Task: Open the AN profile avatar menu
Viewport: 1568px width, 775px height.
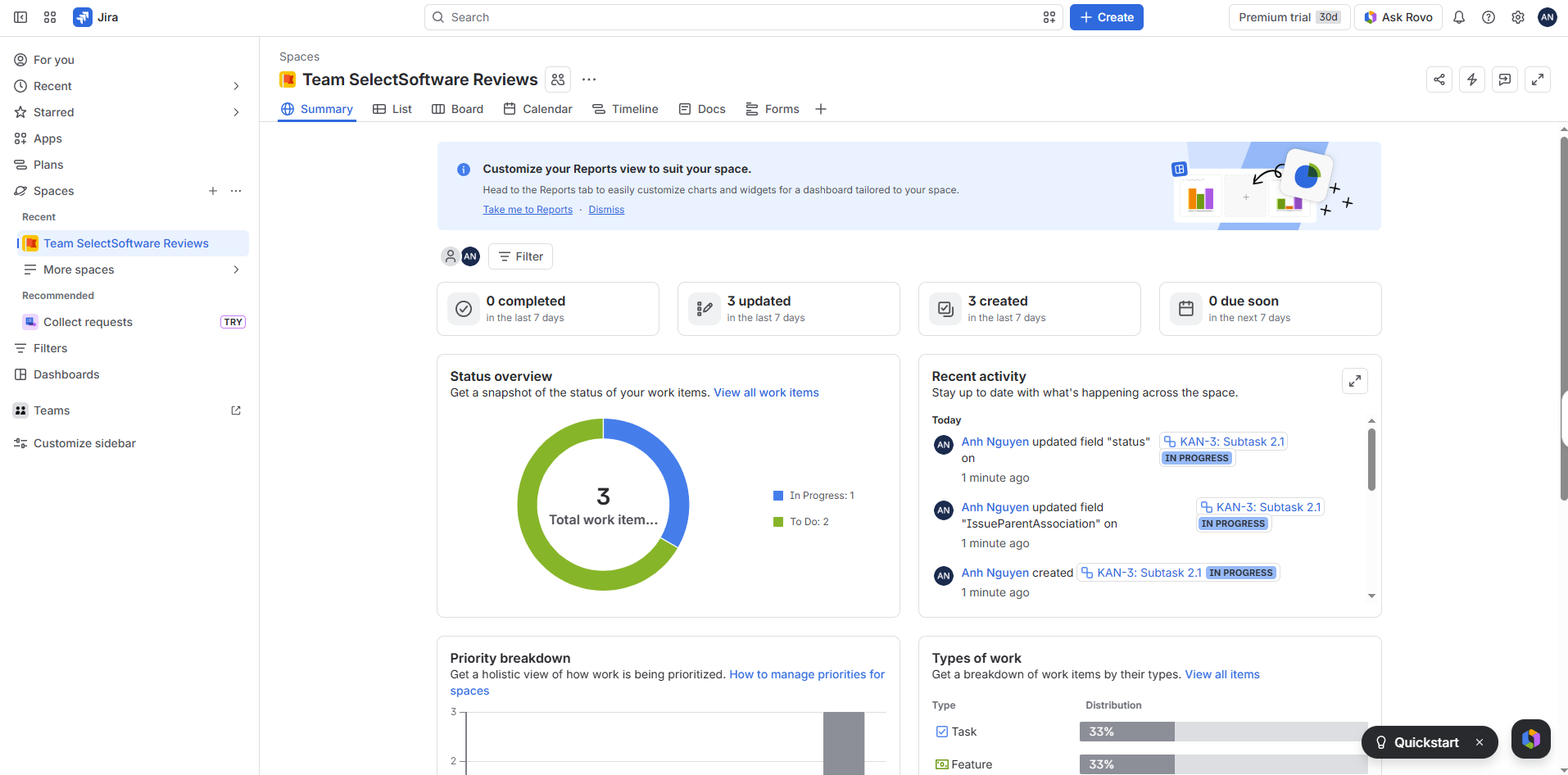Action: (x=1548, y=17)
